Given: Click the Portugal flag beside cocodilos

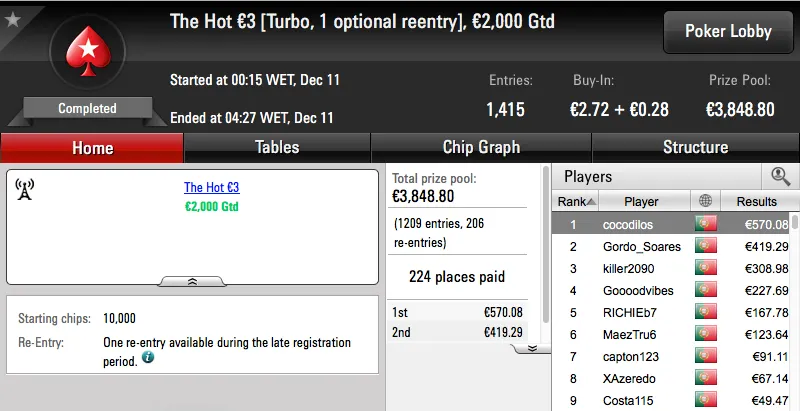Looking at the screenshot, I should (706, 224).
